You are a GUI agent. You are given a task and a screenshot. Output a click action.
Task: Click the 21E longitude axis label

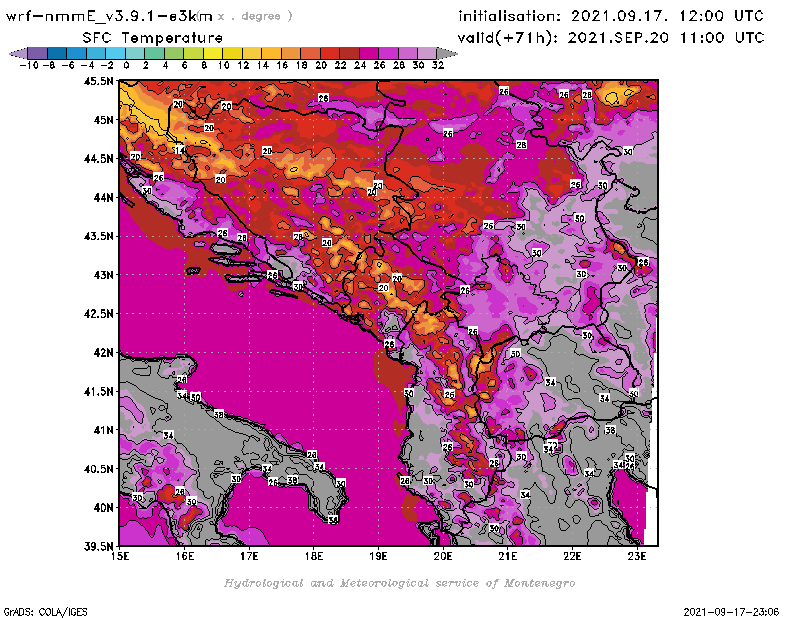[508, 556]
